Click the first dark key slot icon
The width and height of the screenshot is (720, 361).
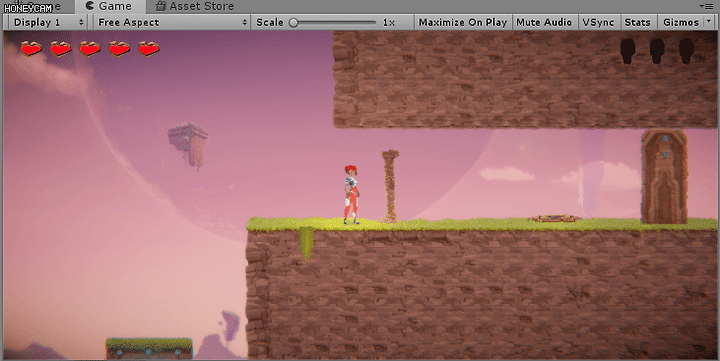[x=628, y=51]
